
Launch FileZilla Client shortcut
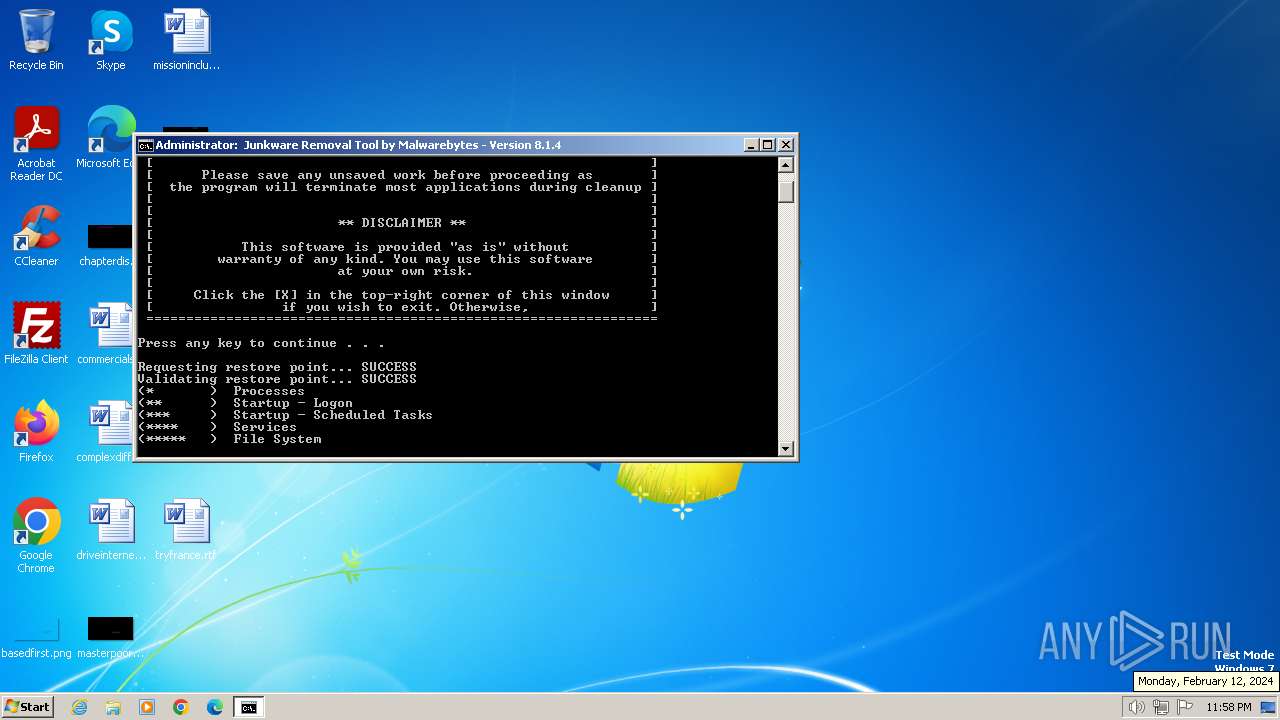coord(36,334)
